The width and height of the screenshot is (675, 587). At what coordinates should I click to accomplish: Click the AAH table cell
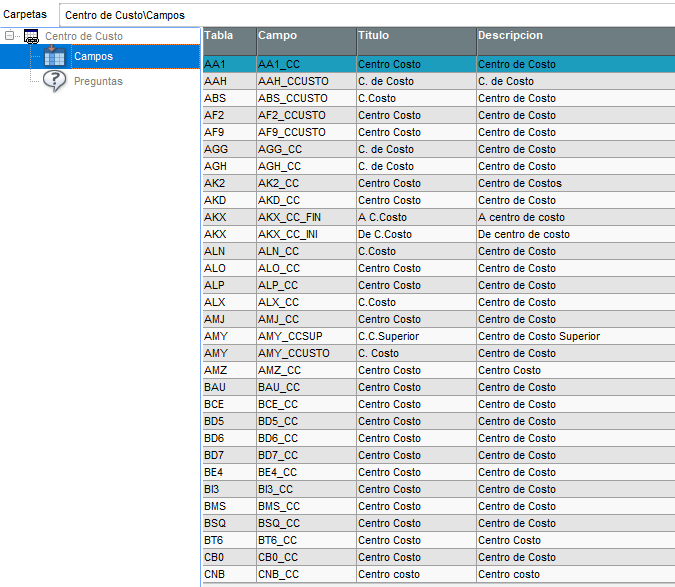[229, 81]
